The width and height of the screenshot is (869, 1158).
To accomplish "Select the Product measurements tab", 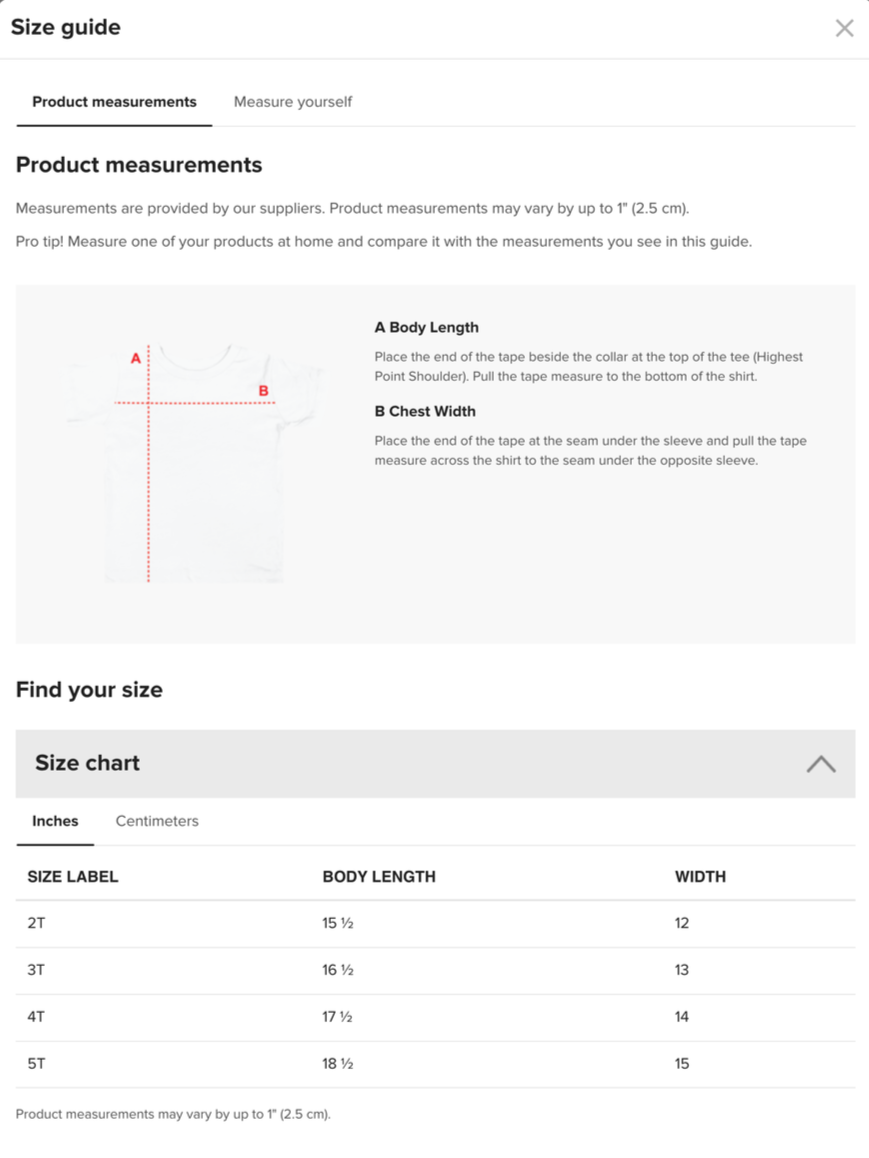I will 114,102.
